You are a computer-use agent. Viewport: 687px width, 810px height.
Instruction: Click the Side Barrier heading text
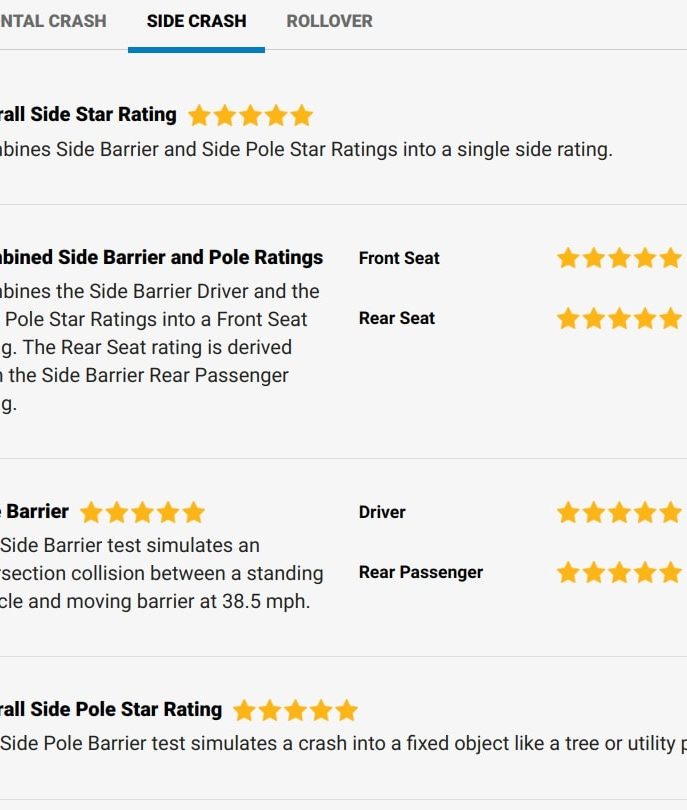tap(35, 511)
